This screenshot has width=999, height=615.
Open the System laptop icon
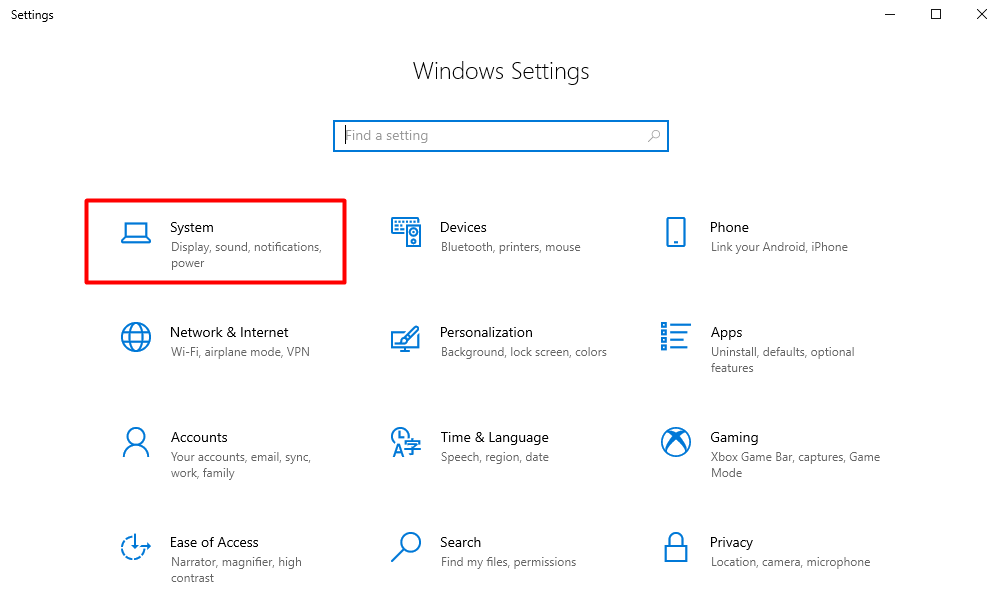tap(136, 233)
